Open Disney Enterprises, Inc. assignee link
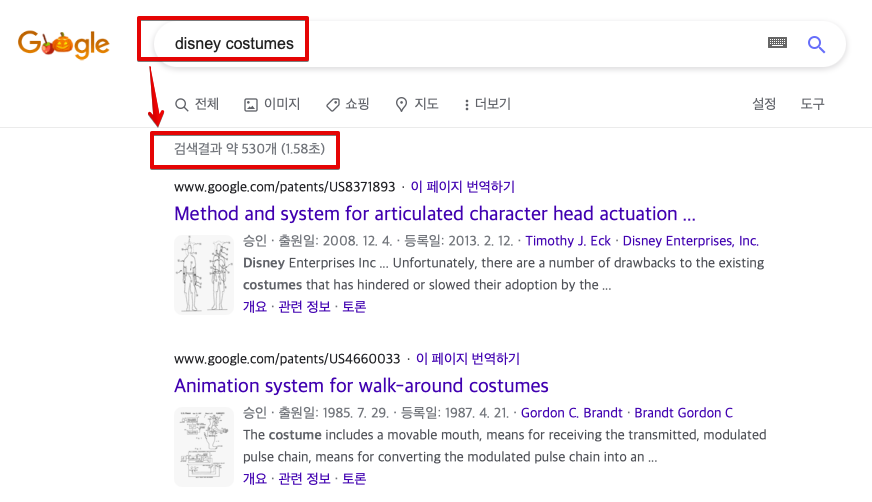872x502 pixels. [691, 241]
